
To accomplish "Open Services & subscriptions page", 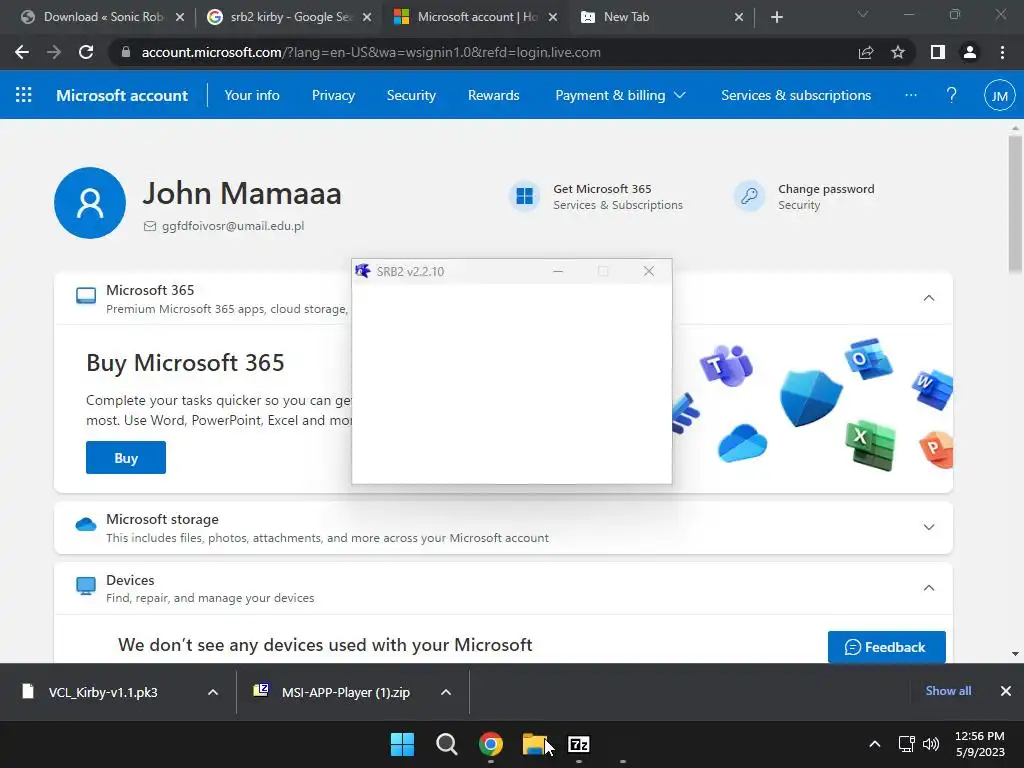I will coord(795,95).
